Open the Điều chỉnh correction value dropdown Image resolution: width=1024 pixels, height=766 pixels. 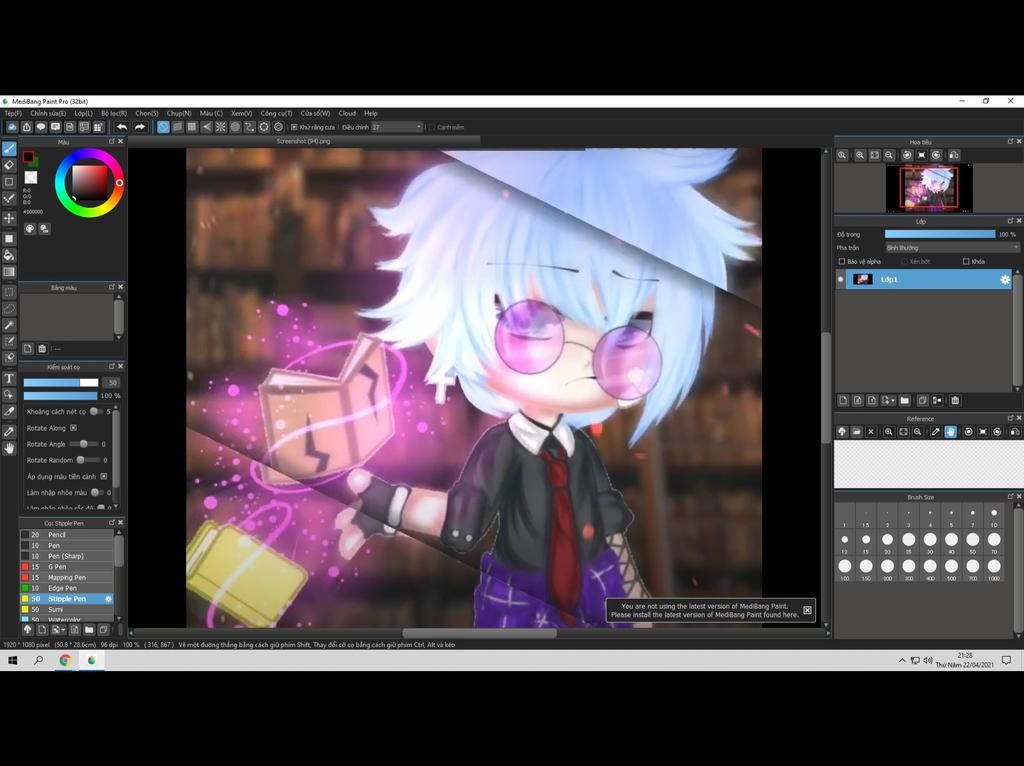(397, 127)
